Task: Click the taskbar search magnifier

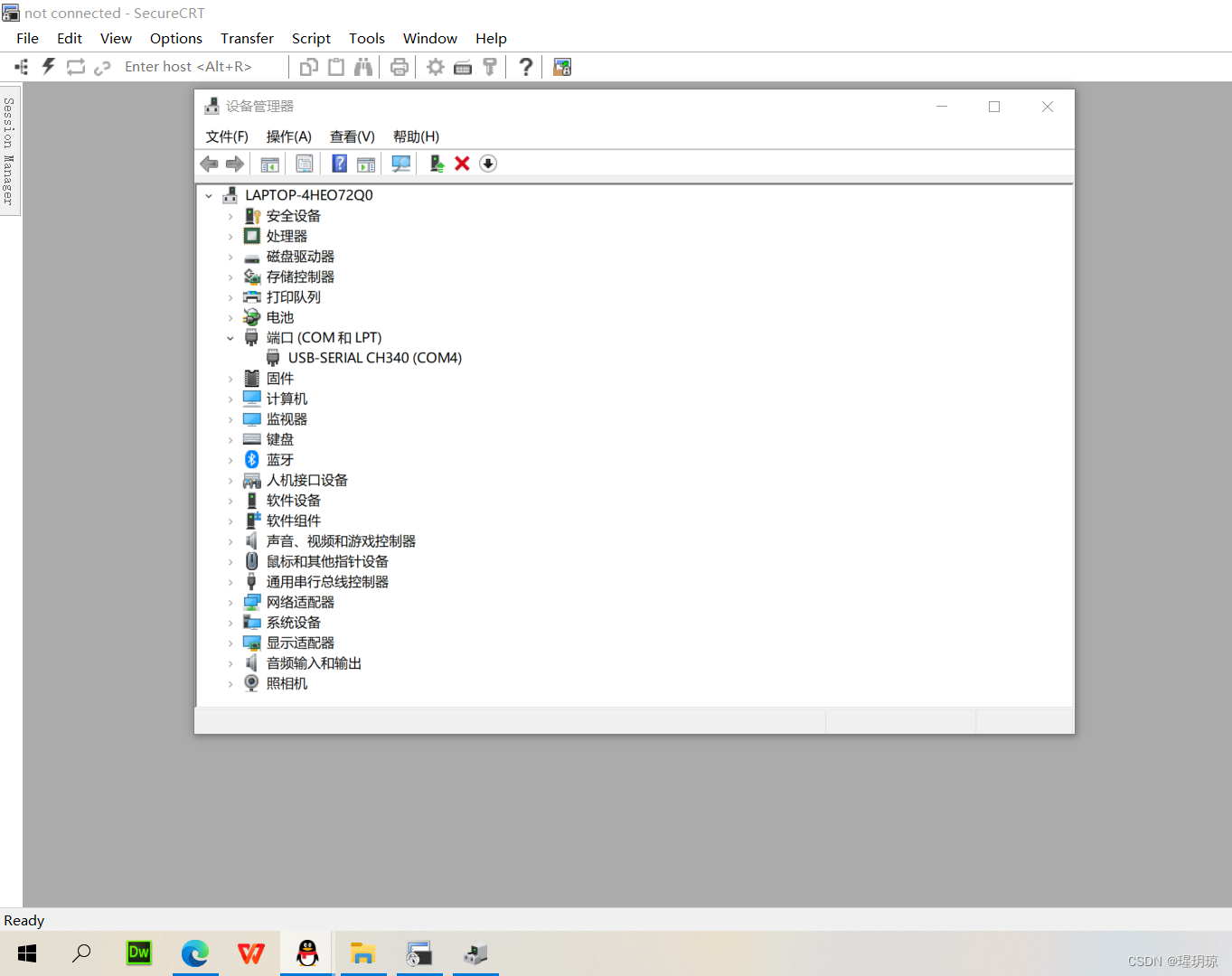Action: (x=81, y=953)
